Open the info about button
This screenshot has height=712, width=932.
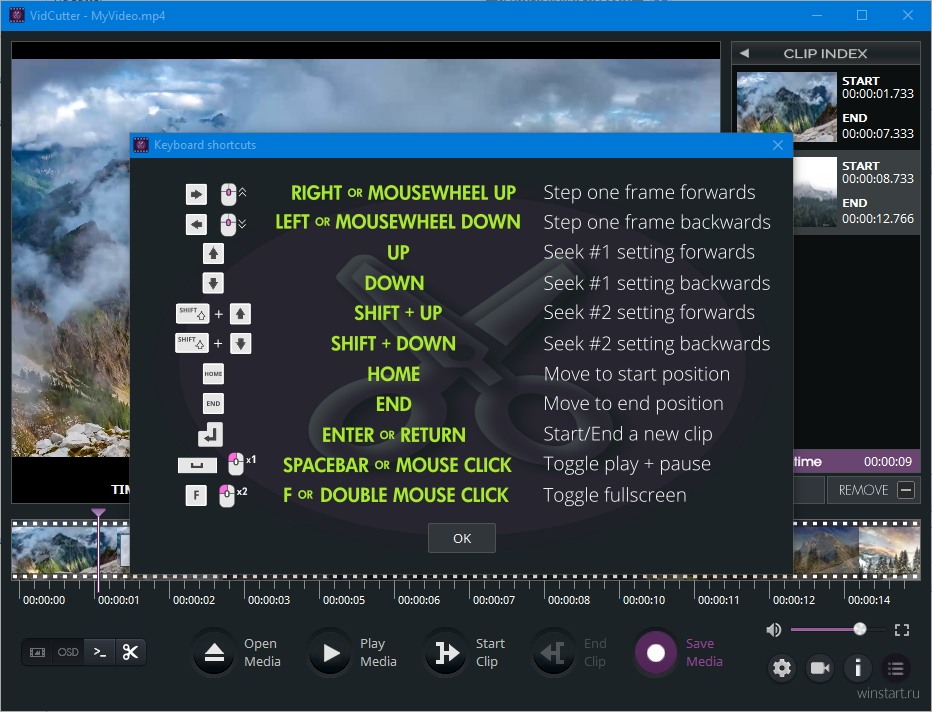[x=858, y=668]
